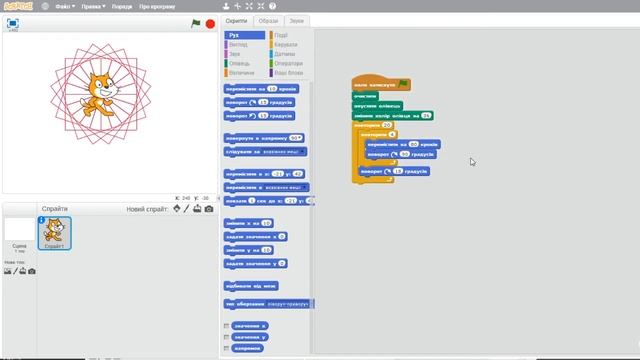Select the Події block category
Viewport: 640px width, 360px height.
coord(289,35)
